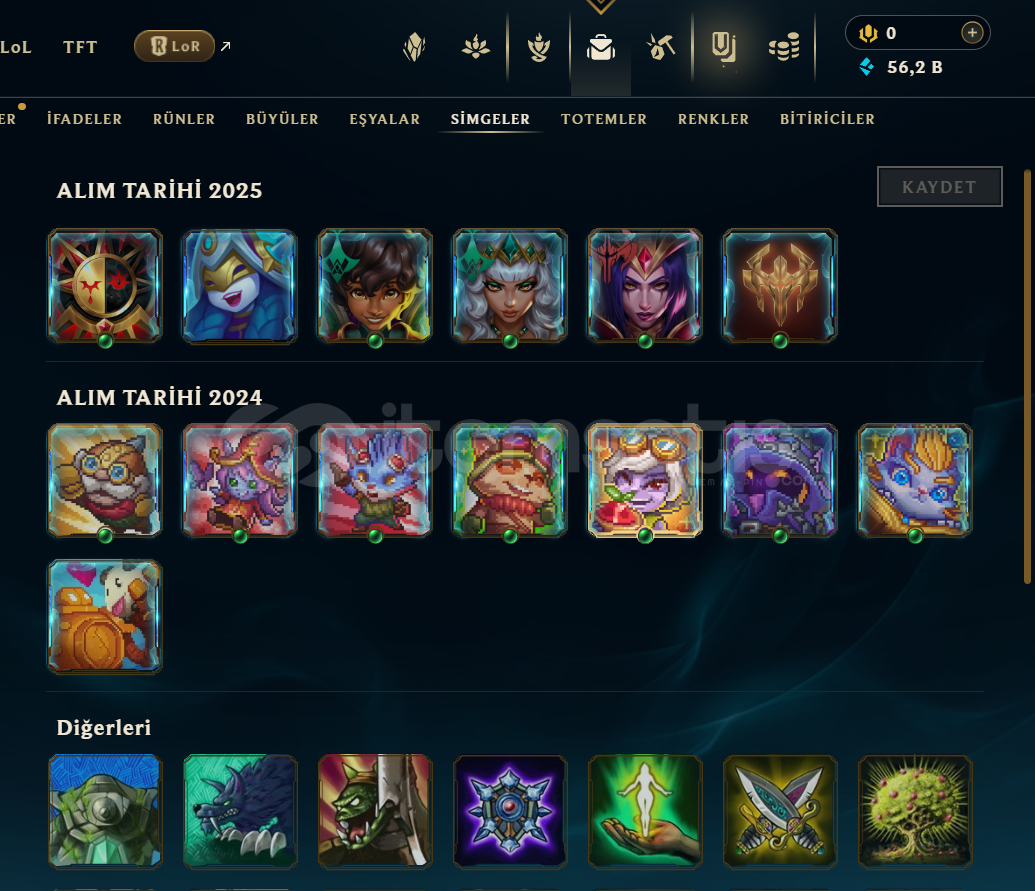Choose the Poro with coin icon
The width and height of the screenshot is (1035, 891).
click(105, 616)
